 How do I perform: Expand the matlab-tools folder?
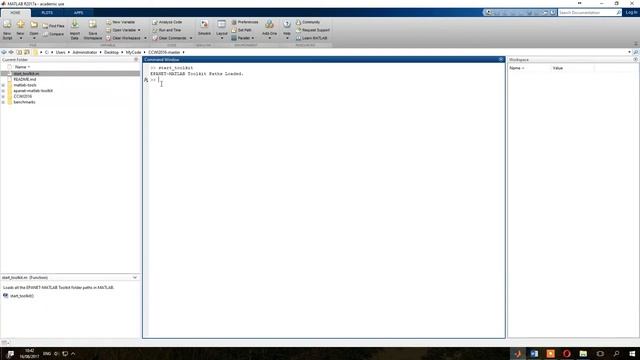coord(3,85)
